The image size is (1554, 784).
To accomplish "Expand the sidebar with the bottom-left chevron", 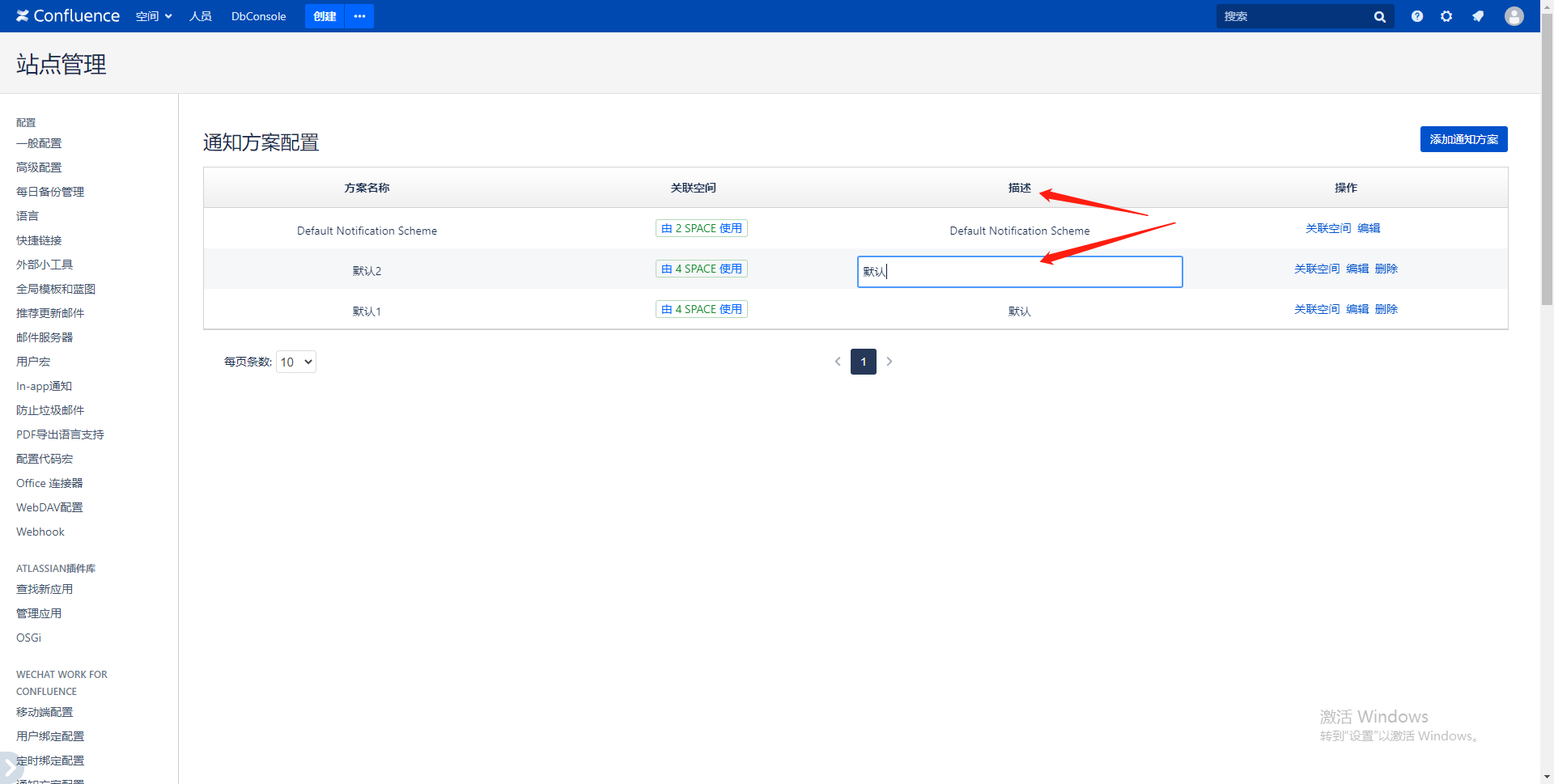I will point(9,766).
